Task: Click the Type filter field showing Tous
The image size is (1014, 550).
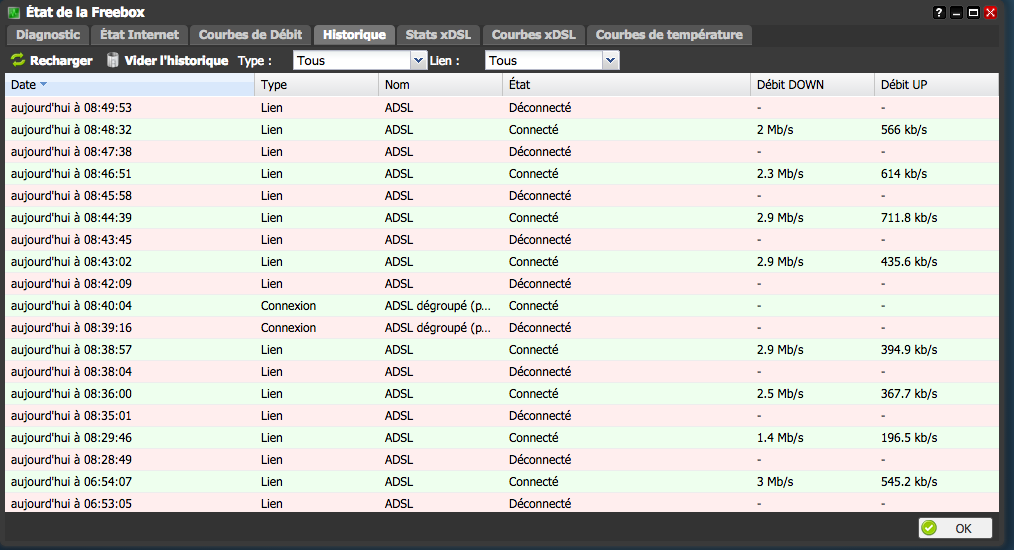Action: [352, 60]
